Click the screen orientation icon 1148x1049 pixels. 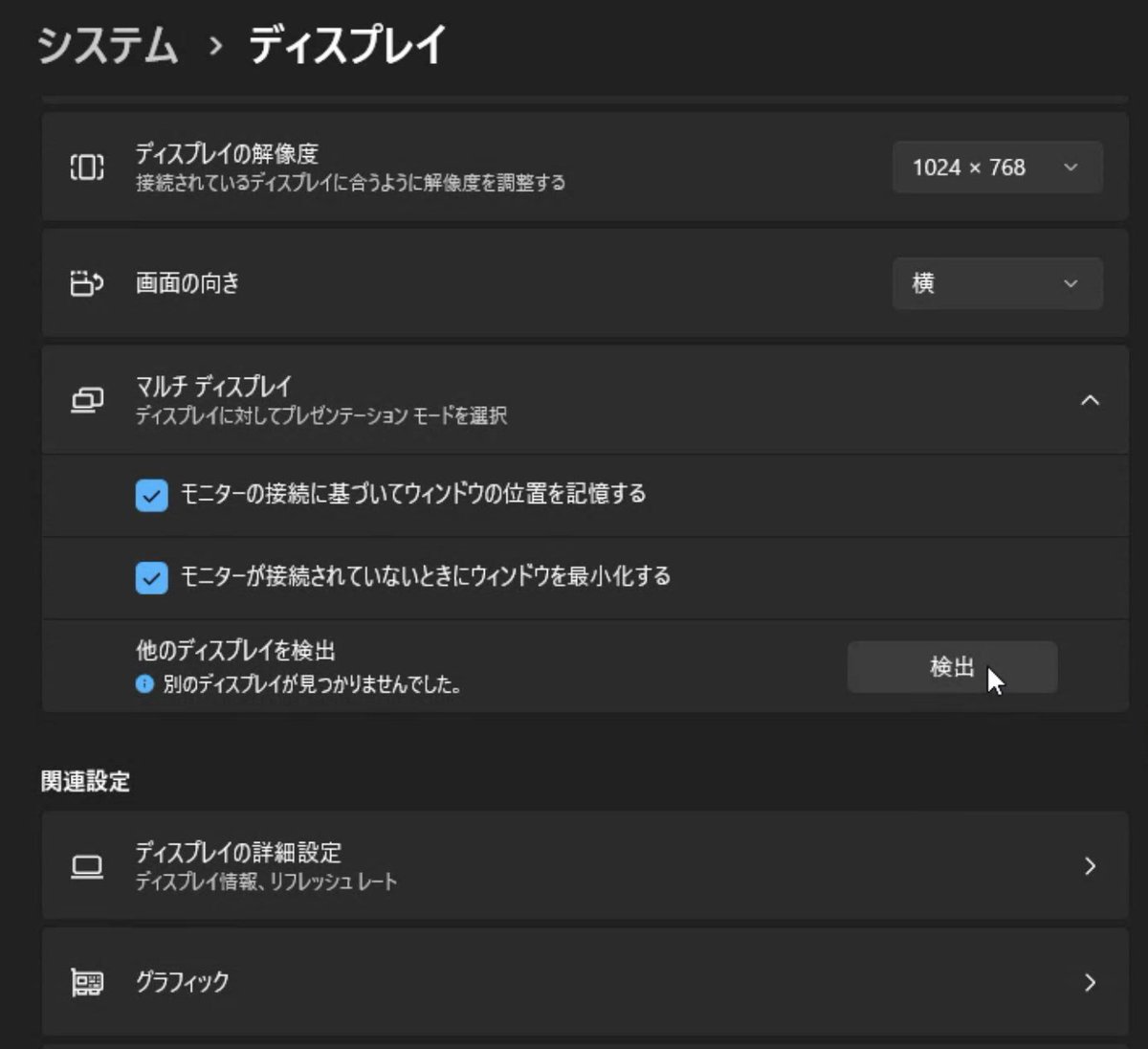click(x=87, y=283)
